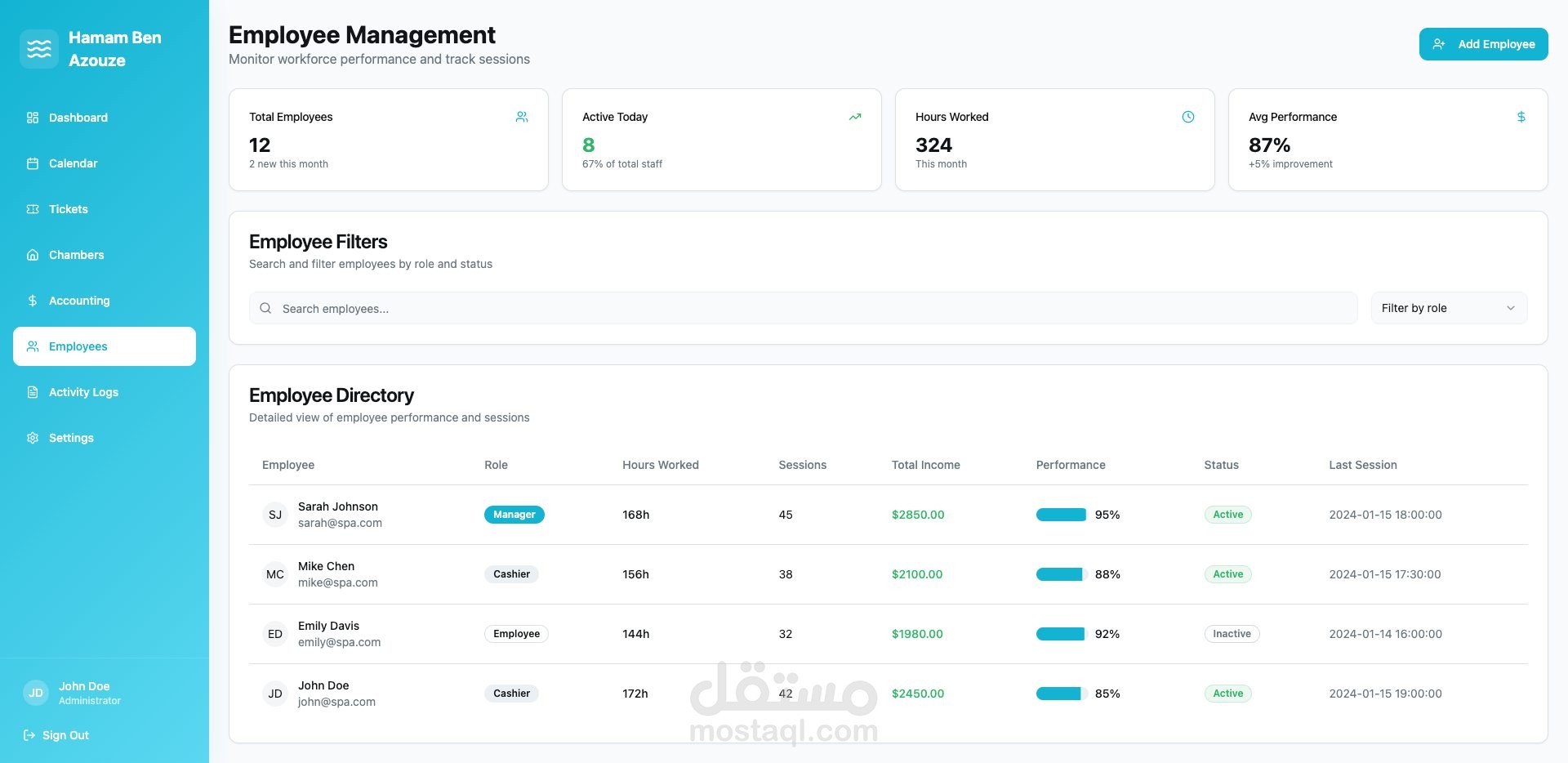Click the Manager role badge for Sarah

[x=514, y=515]
